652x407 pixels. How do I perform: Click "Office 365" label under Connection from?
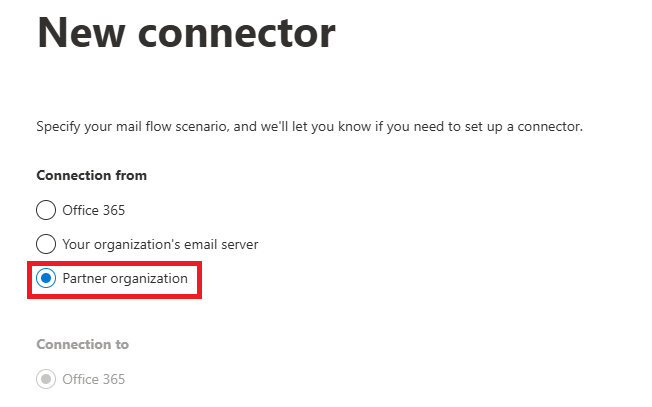[x=93, y=210]
